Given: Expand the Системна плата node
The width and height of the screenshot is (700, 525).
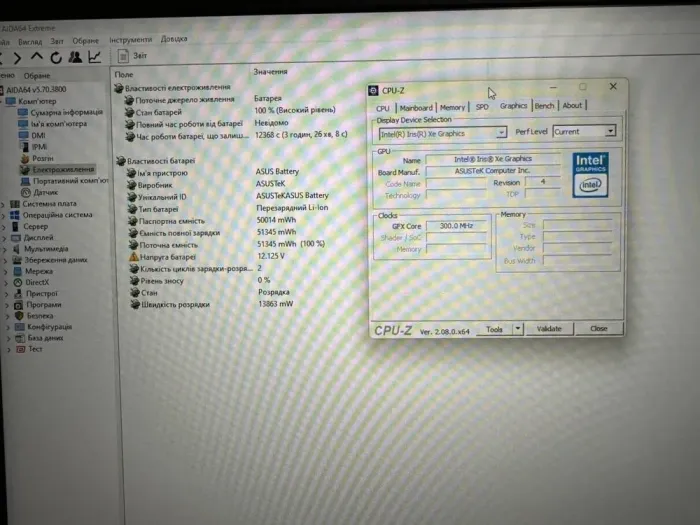Looking at the screenshot, I should click(x=4, y=204).
